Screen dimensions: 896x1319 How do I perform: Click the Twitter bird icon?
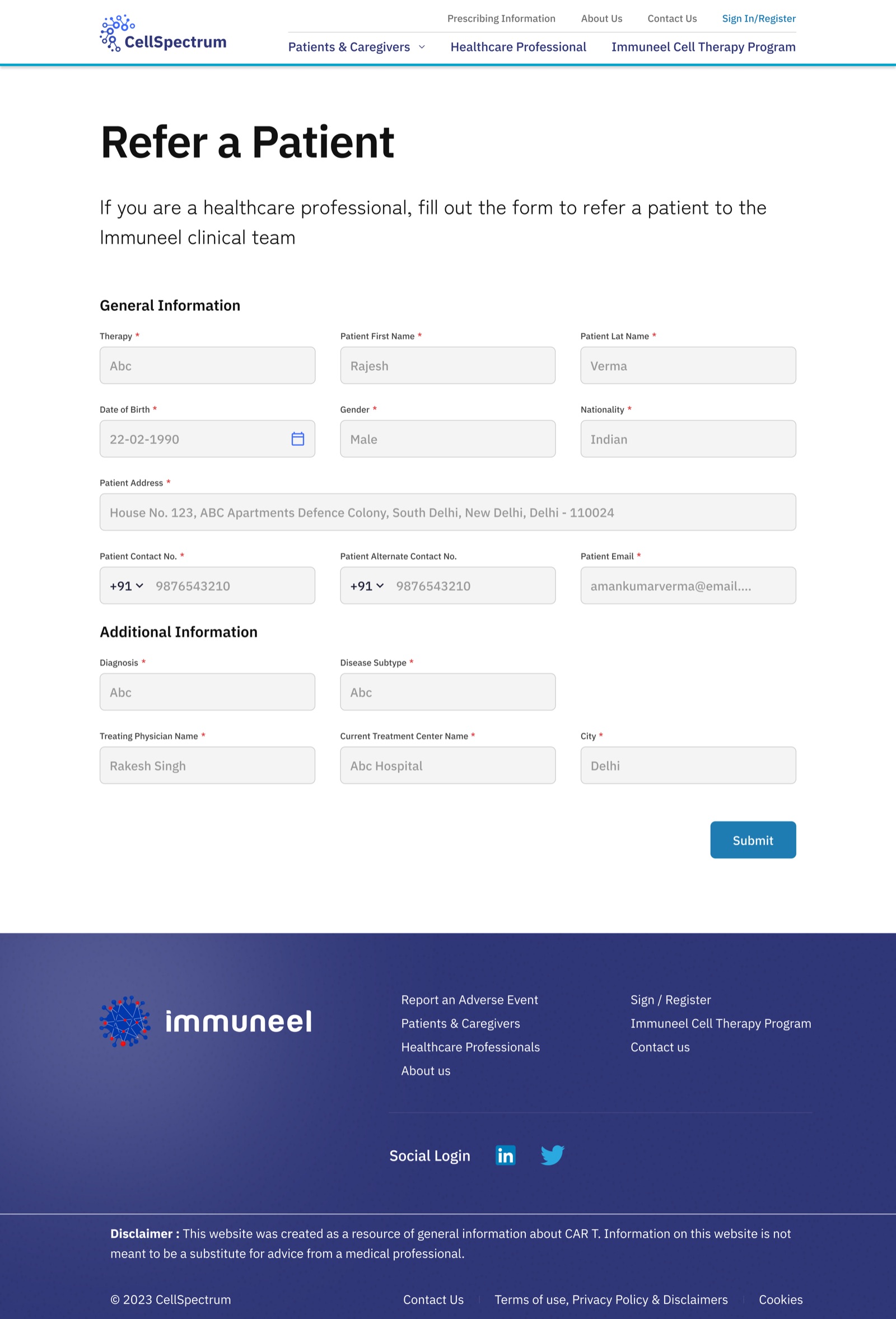coord(552,1155)
